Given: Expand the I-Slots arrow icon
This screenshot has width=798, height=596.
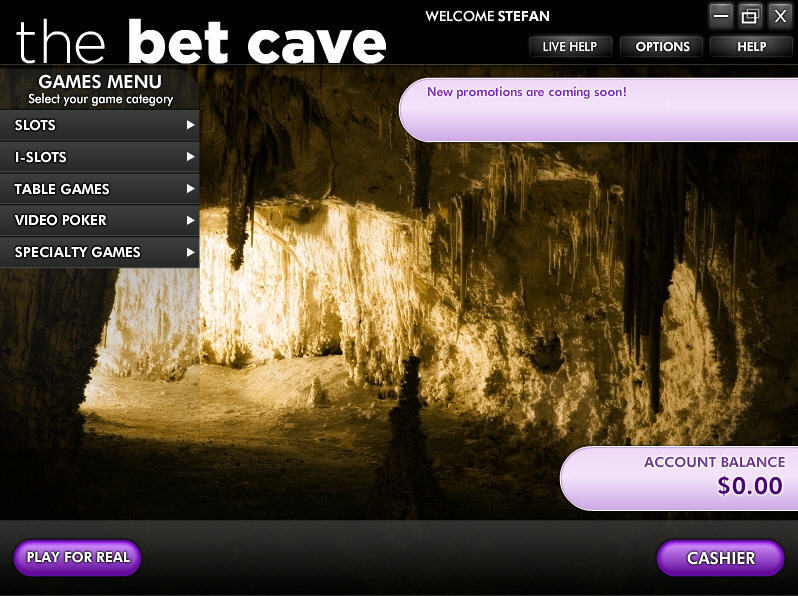Looking at the screenshot, I should (x=190, y=157).
